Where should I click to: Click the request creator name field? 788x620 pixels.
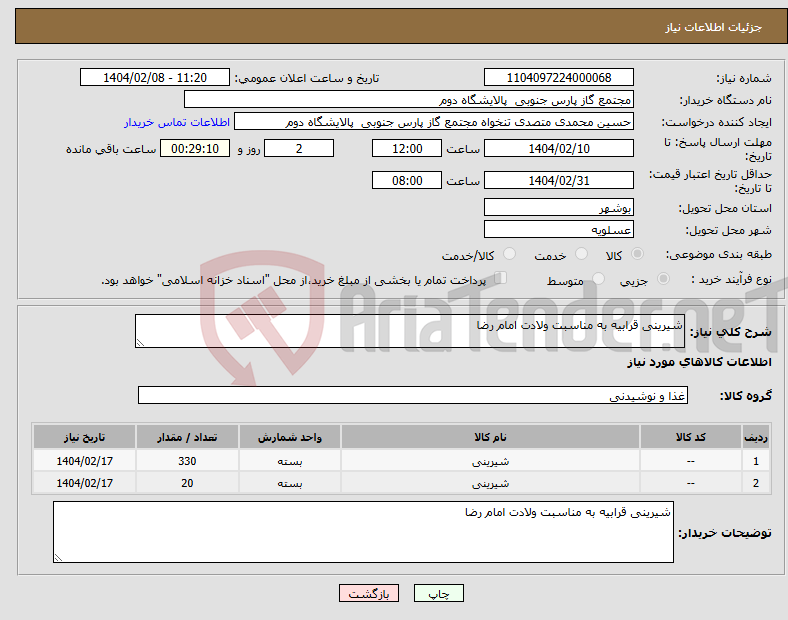pos(434,122)
